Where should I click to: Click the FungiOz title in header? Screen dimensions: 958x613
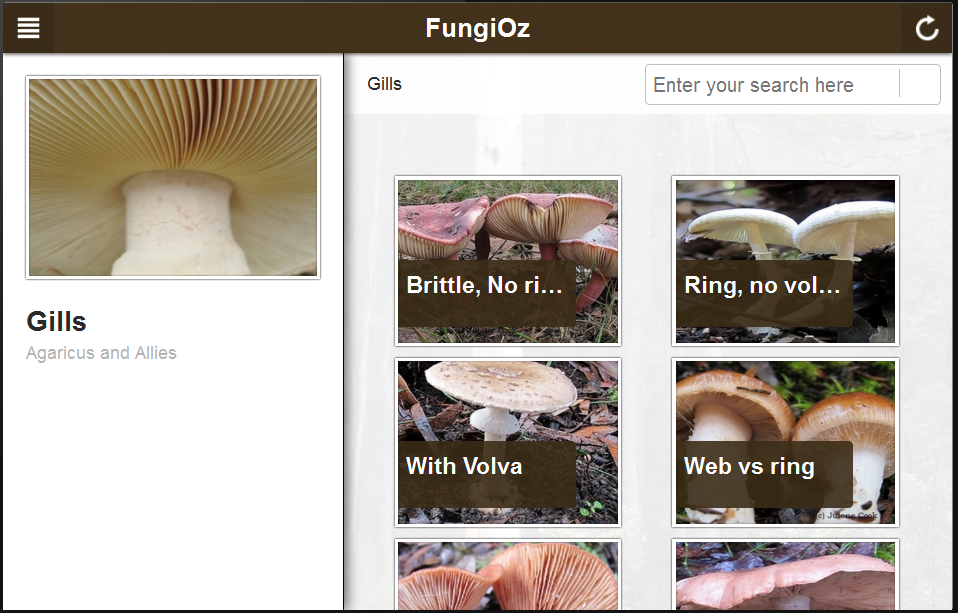[477, 28]
